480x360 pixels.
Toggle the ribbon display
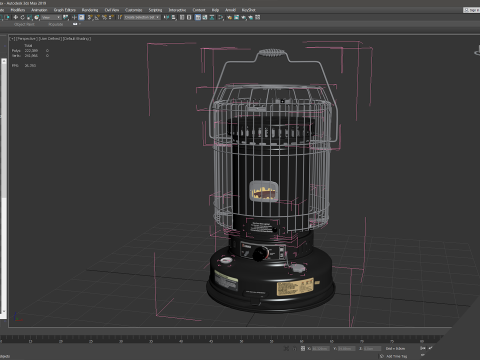click(198, 17)
